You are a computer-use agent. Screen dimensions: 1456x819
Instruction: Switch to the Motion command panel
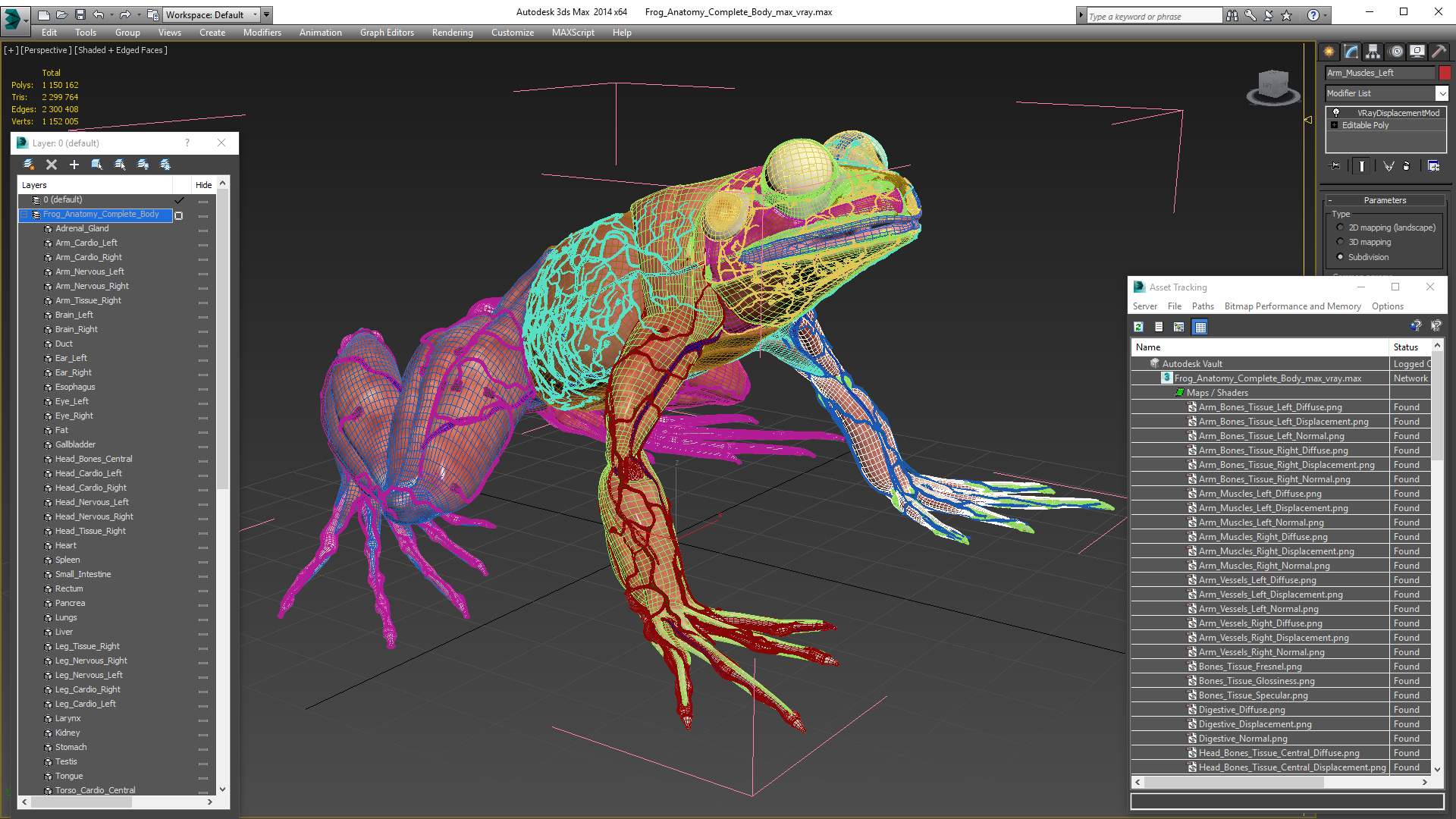pos(1396,52)
